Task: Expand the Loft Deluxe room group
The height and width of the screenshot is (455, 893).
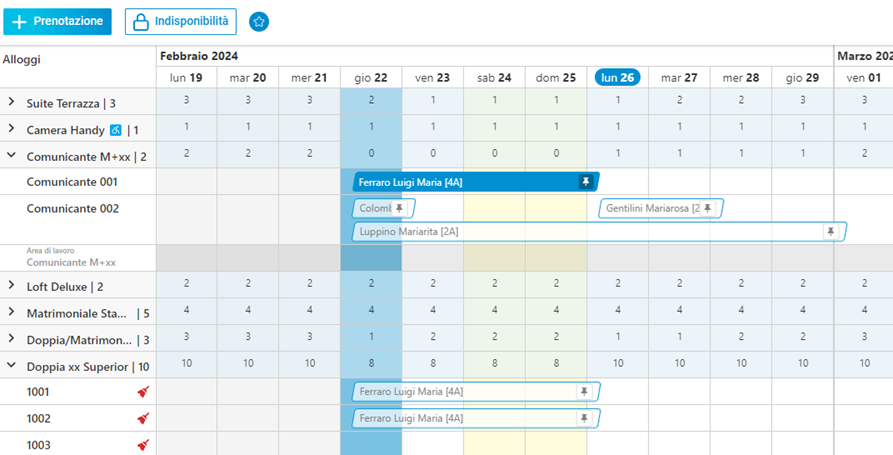Action: click(x=11, y=285)
